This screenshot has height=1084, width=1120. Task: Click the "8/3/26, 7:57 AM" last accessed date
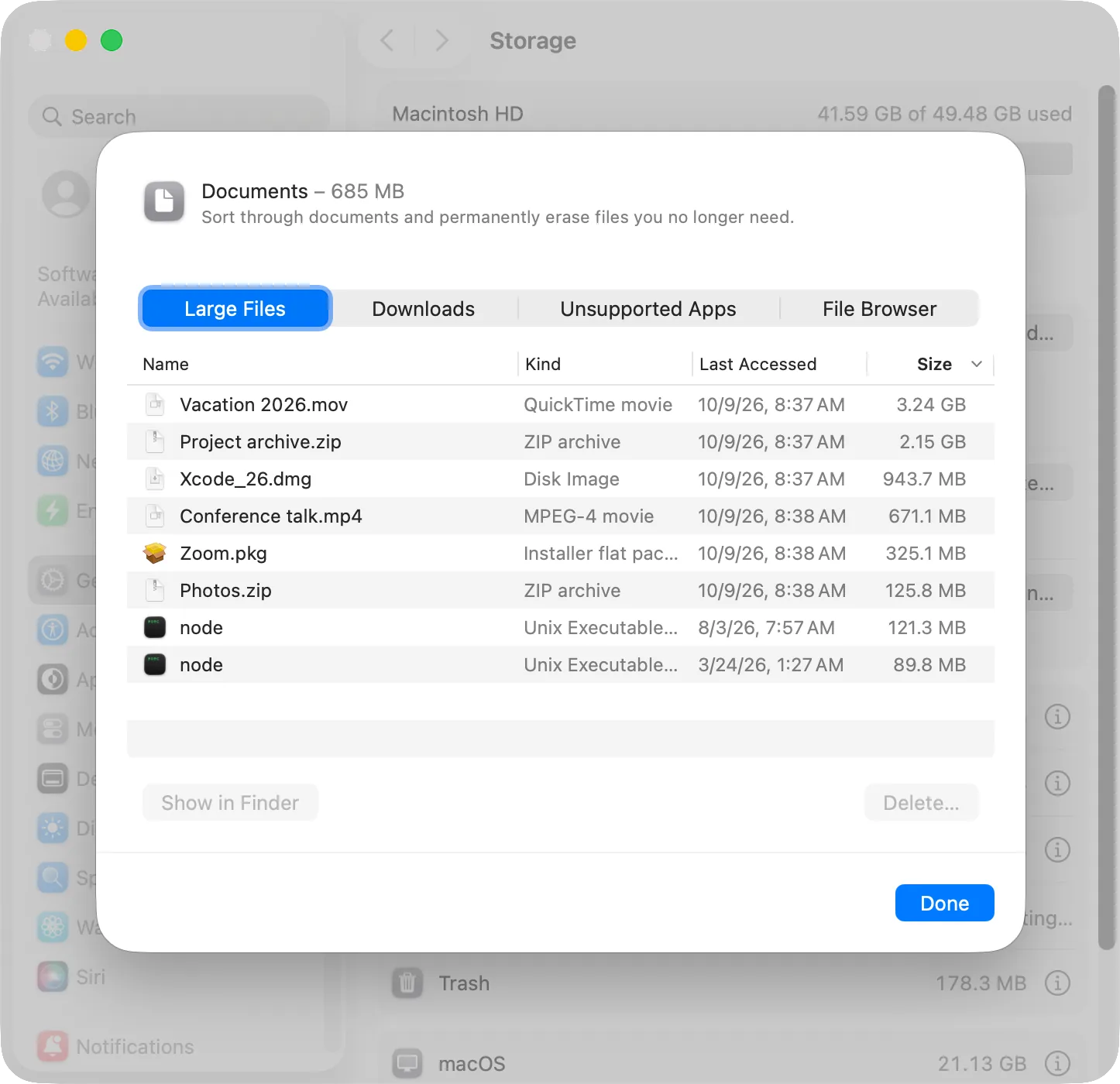[766, 628]
